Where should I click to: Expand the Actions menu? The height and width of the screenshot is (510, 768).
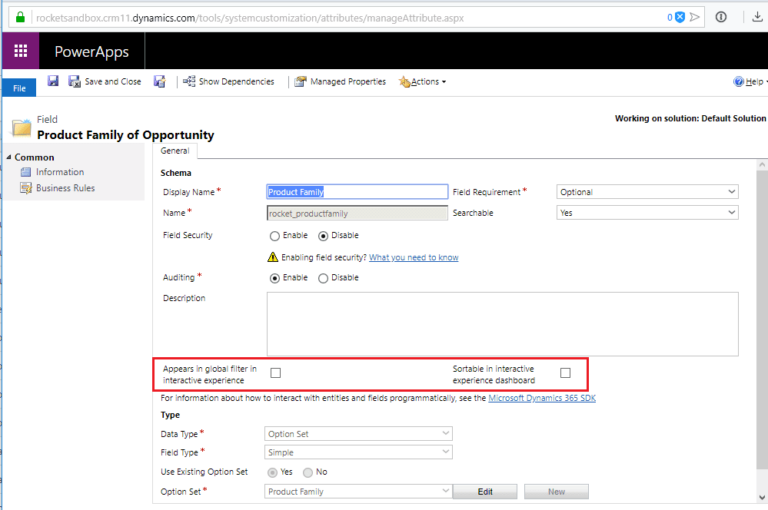423,82
